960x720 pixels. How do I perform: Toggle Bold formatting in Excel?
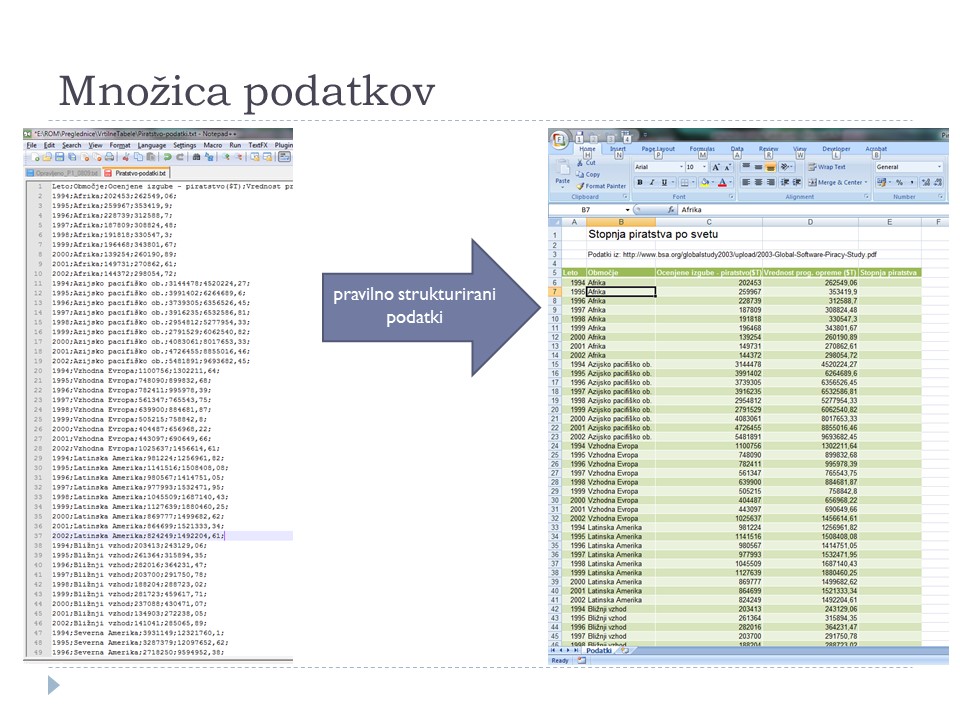(x=639, y=183)
